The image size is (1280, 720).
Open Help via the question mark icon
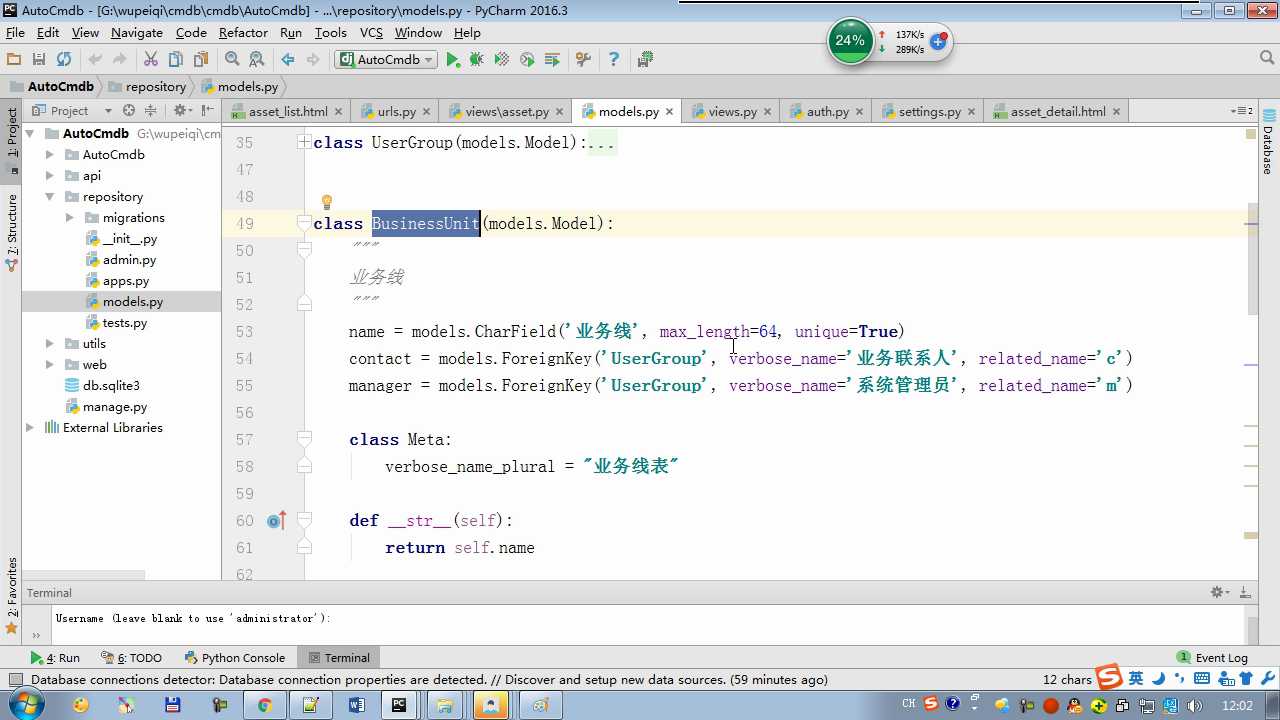coord(614,60)
